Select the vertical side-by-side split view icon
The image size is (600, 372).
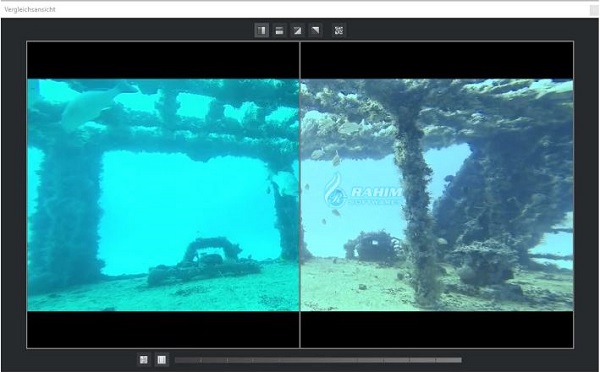261,30
